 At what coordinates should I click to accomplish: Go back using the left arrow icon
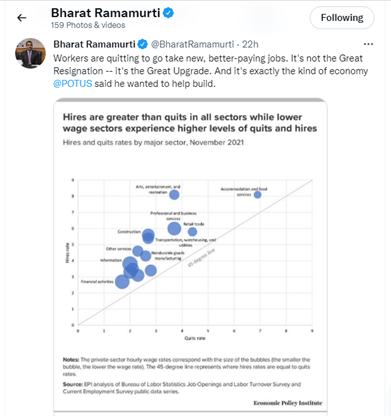(22, 18)
